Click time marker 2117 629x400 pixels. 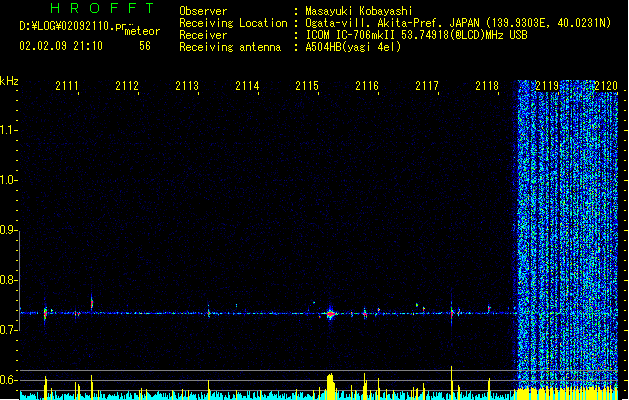click(427, 86)
